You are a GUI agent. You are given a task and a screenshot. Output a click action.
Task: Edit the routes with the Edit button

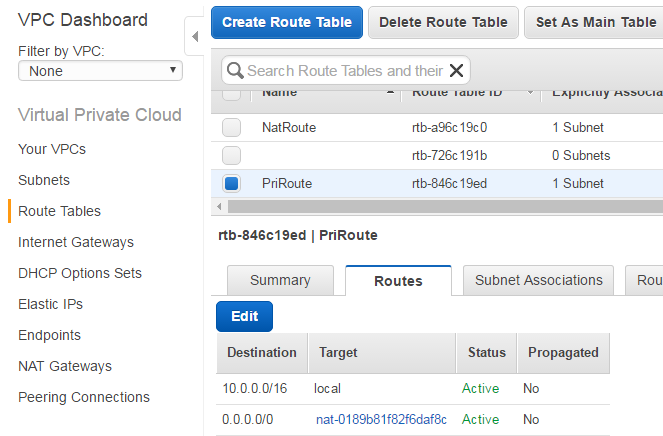click(244, 316)
